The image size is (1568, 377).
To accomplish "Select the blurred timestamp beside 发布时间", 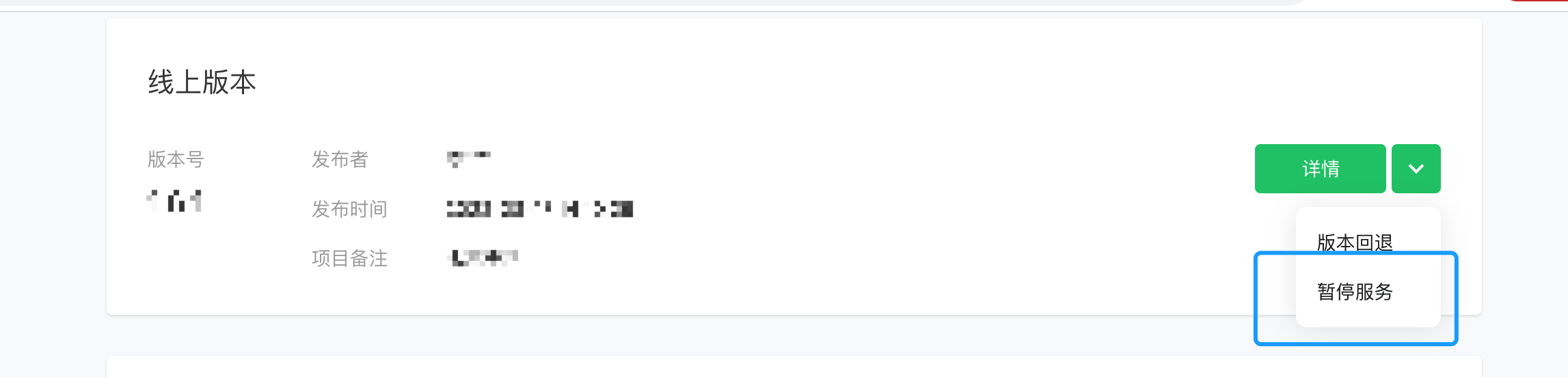I will (539, 209).
